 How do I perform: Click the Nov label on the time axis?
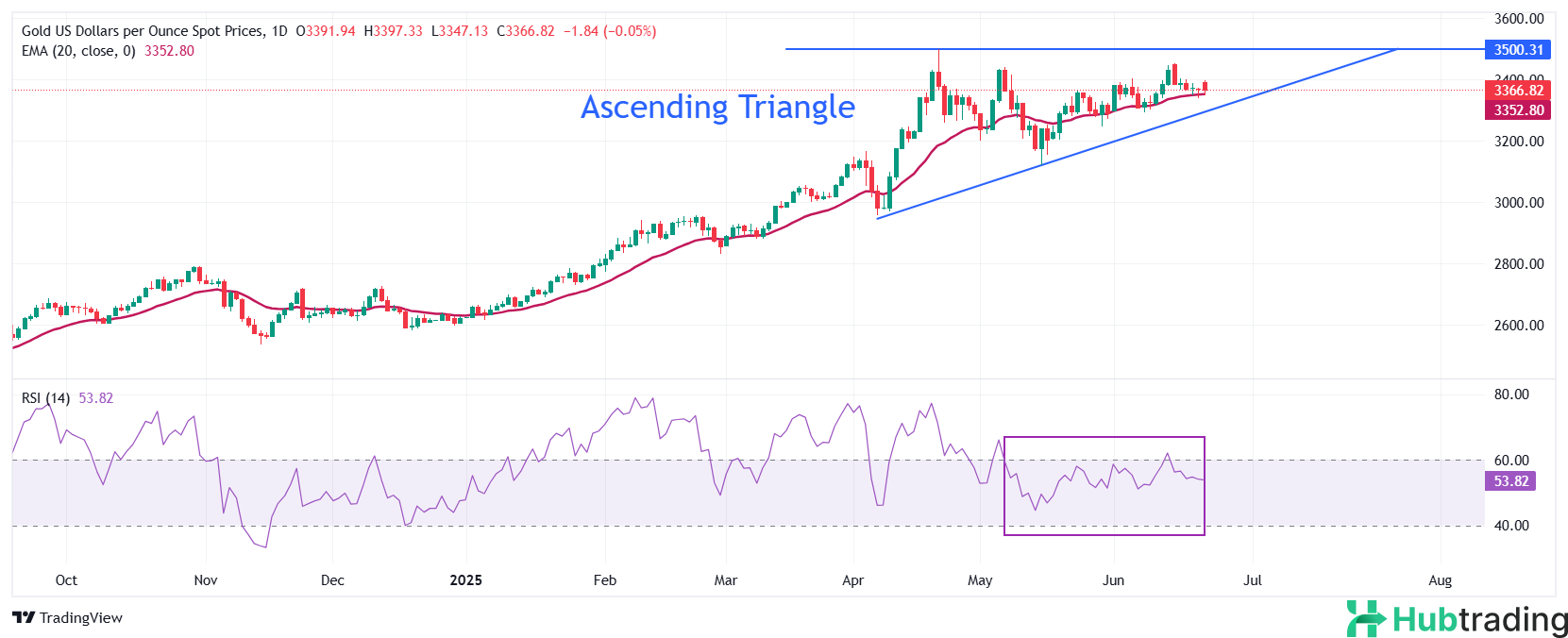[205, 580]
